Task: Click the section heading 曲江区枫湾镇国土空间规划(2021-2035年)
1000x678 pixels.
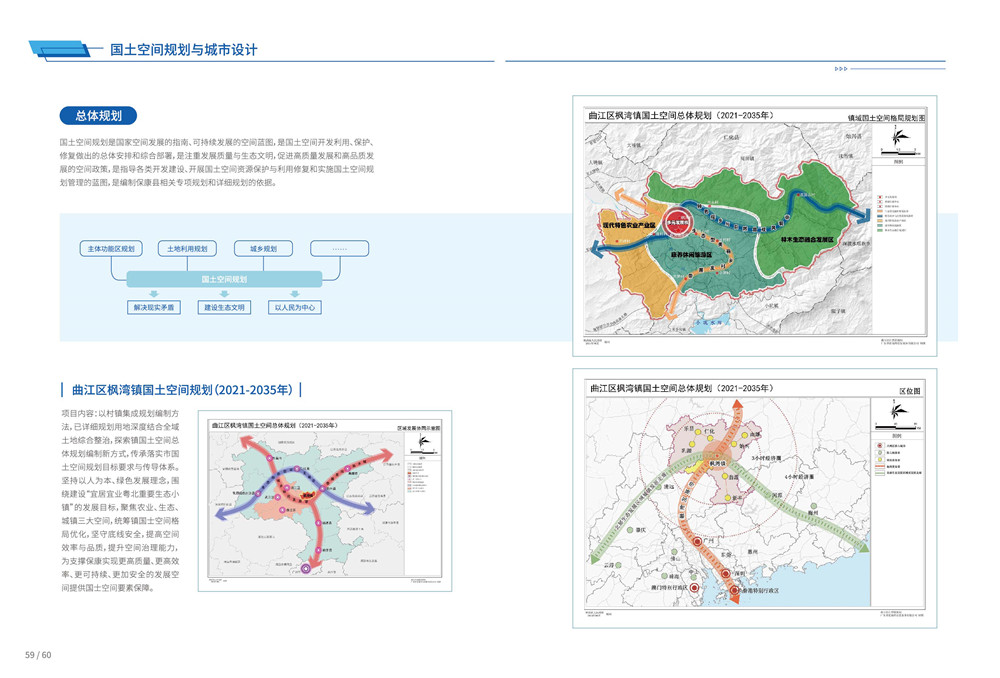Action: point(182,390)
